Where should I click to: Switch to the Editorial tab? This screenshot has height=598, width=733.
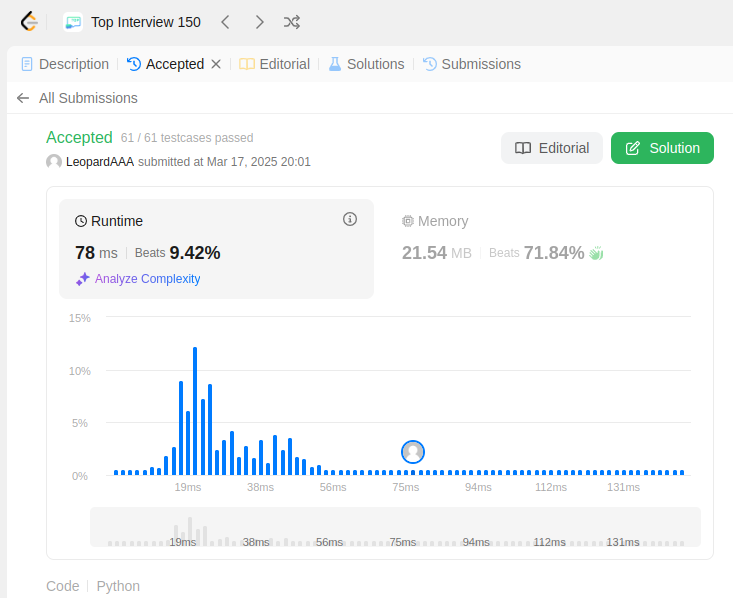click(x=274, y=64)
